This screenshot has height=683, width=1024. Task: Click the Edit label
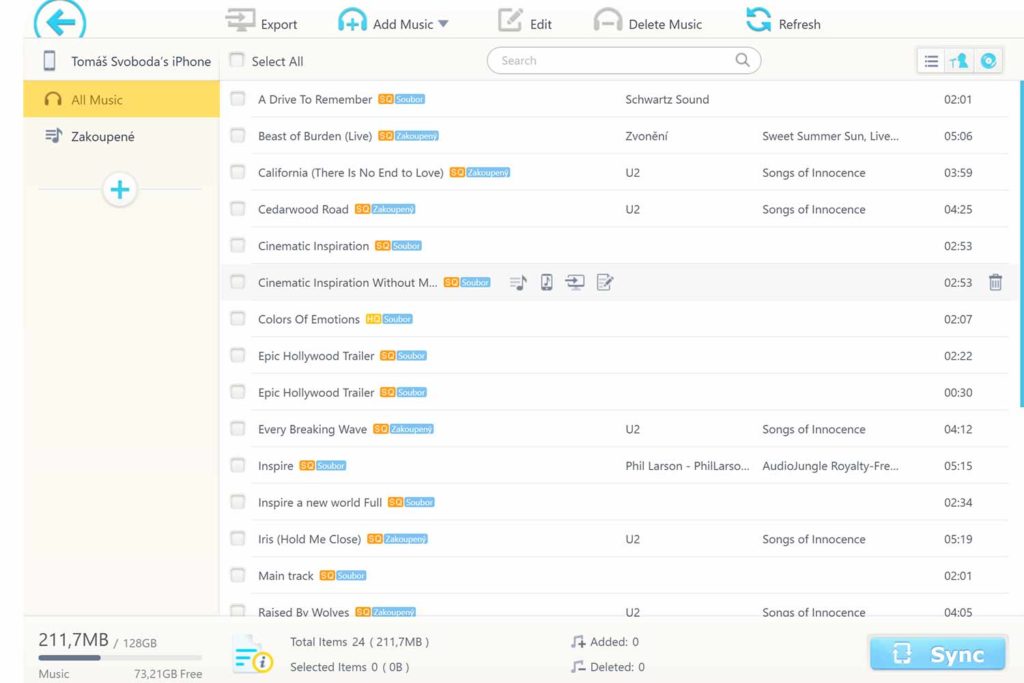(541, 24)
